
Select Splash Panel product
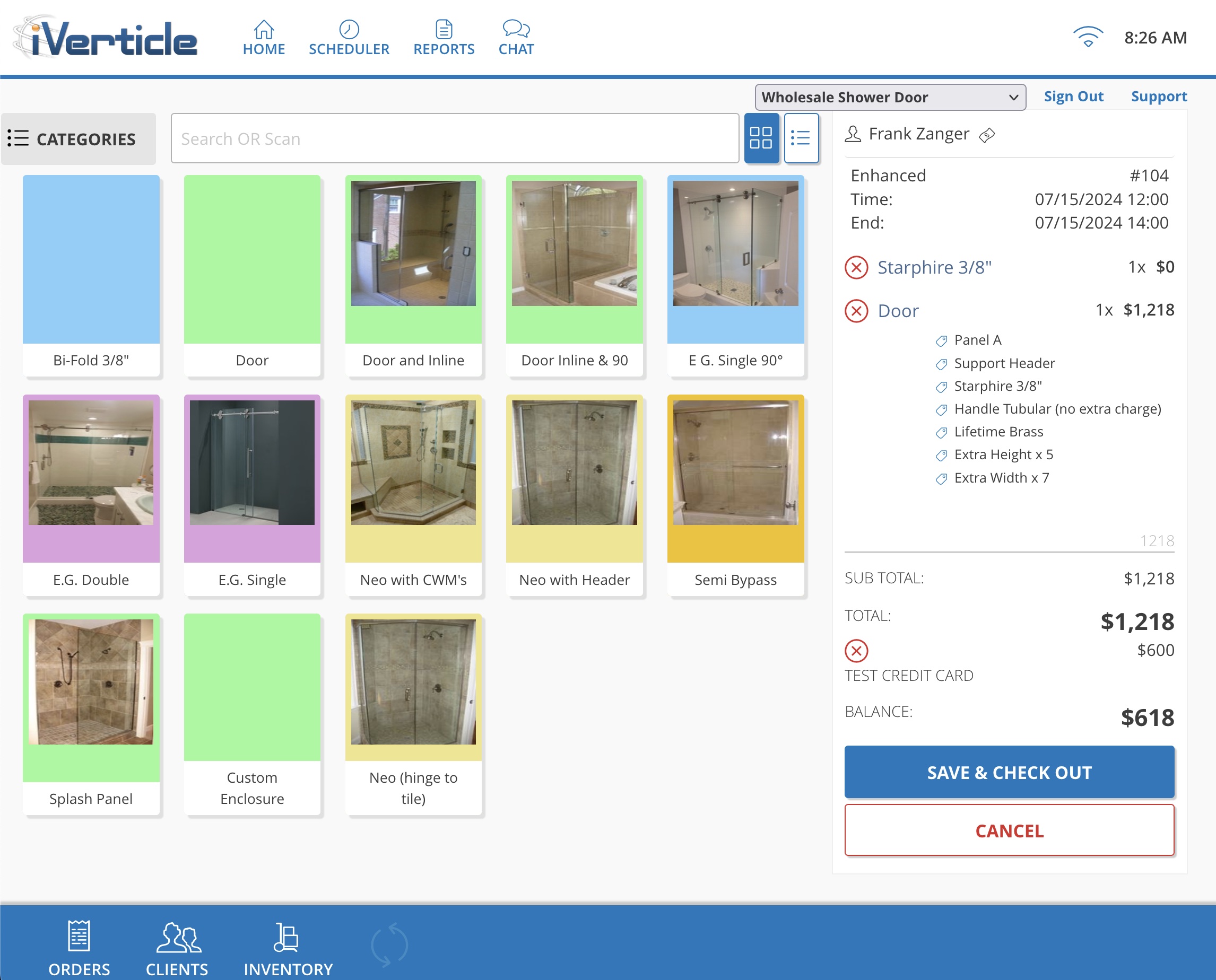pos(91,714)
